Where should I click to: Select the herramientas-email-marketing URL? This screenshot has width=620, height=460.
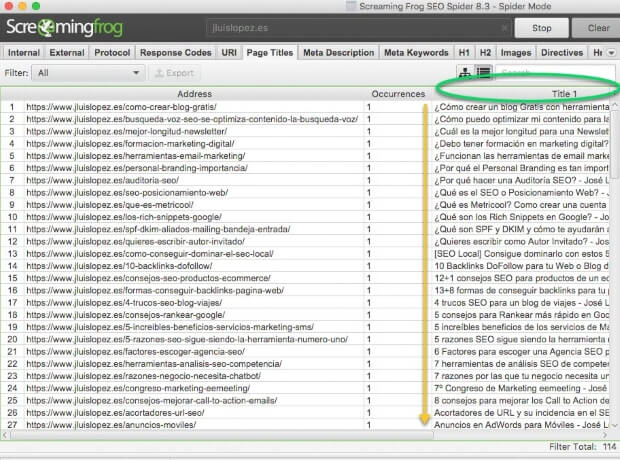click(136, 156)
